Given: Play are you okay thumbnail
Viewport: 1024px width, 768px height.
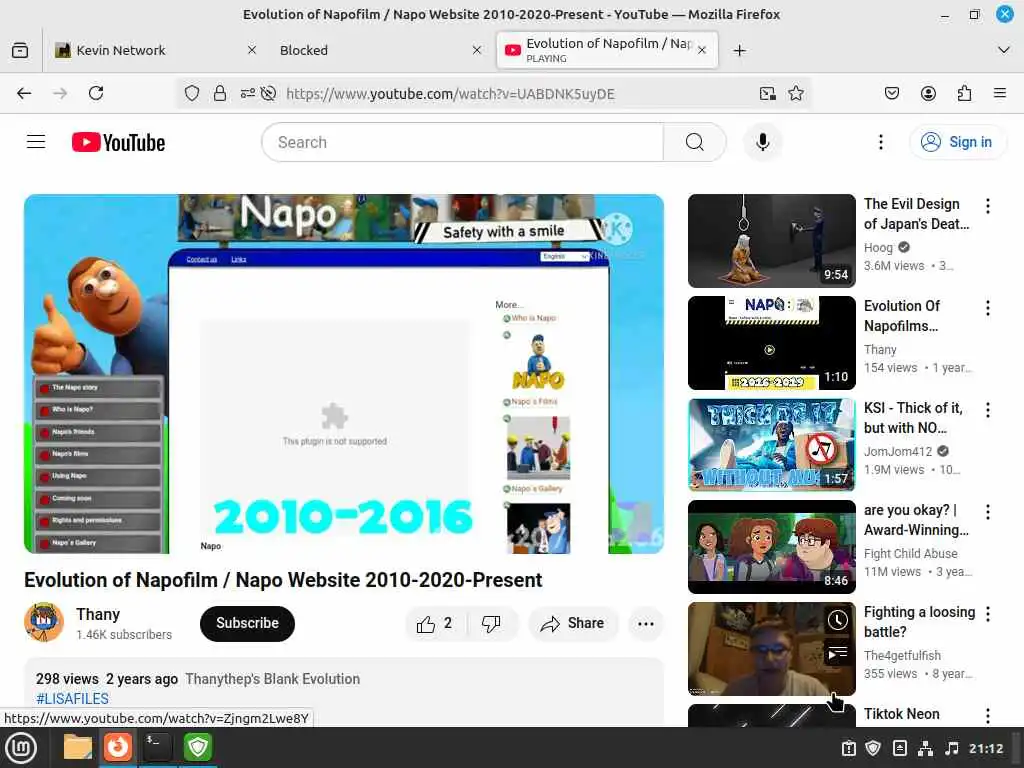Looking at the screenshot, I should (772, 547).
